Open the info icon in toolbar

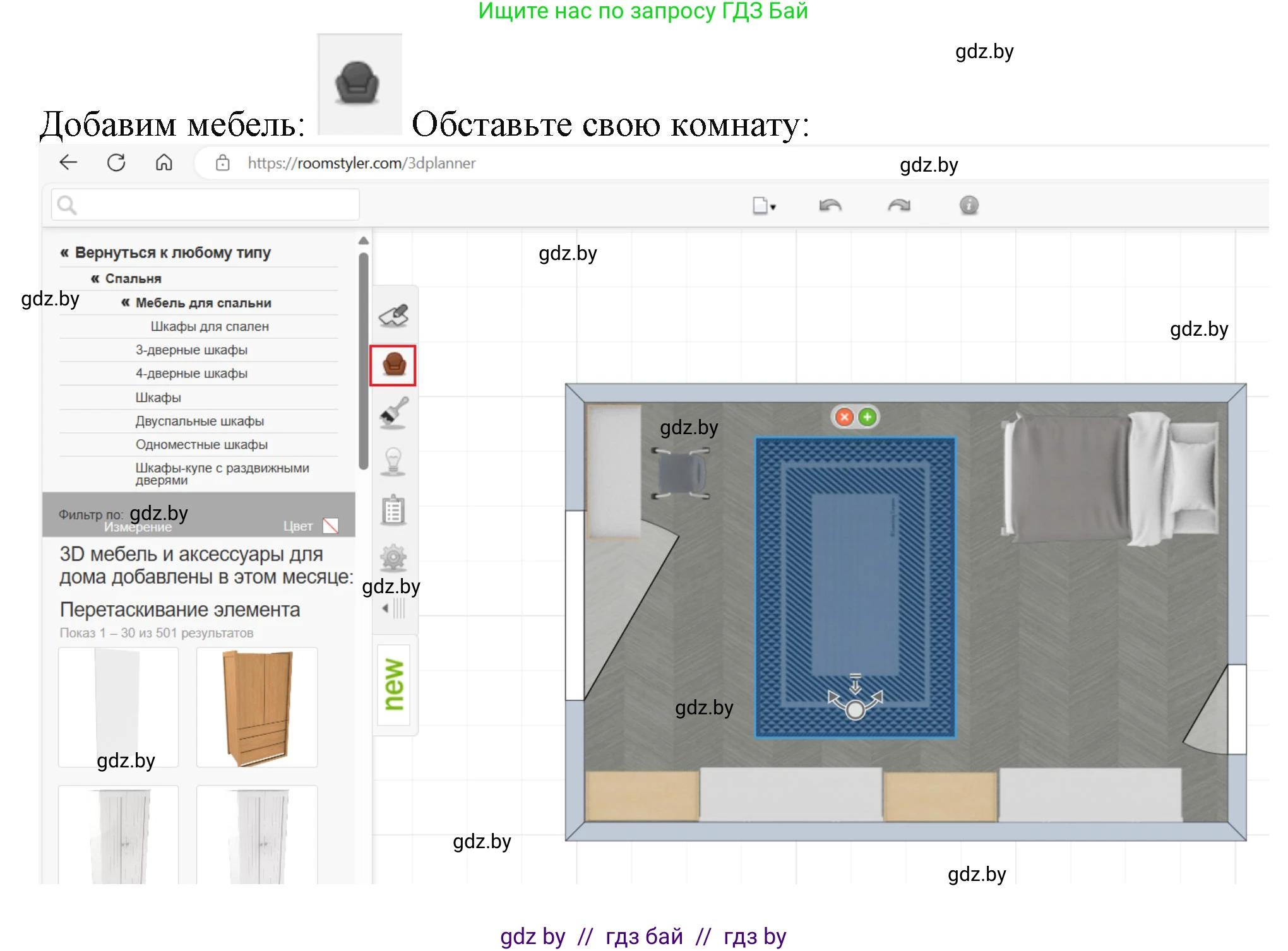pos(969,206)
